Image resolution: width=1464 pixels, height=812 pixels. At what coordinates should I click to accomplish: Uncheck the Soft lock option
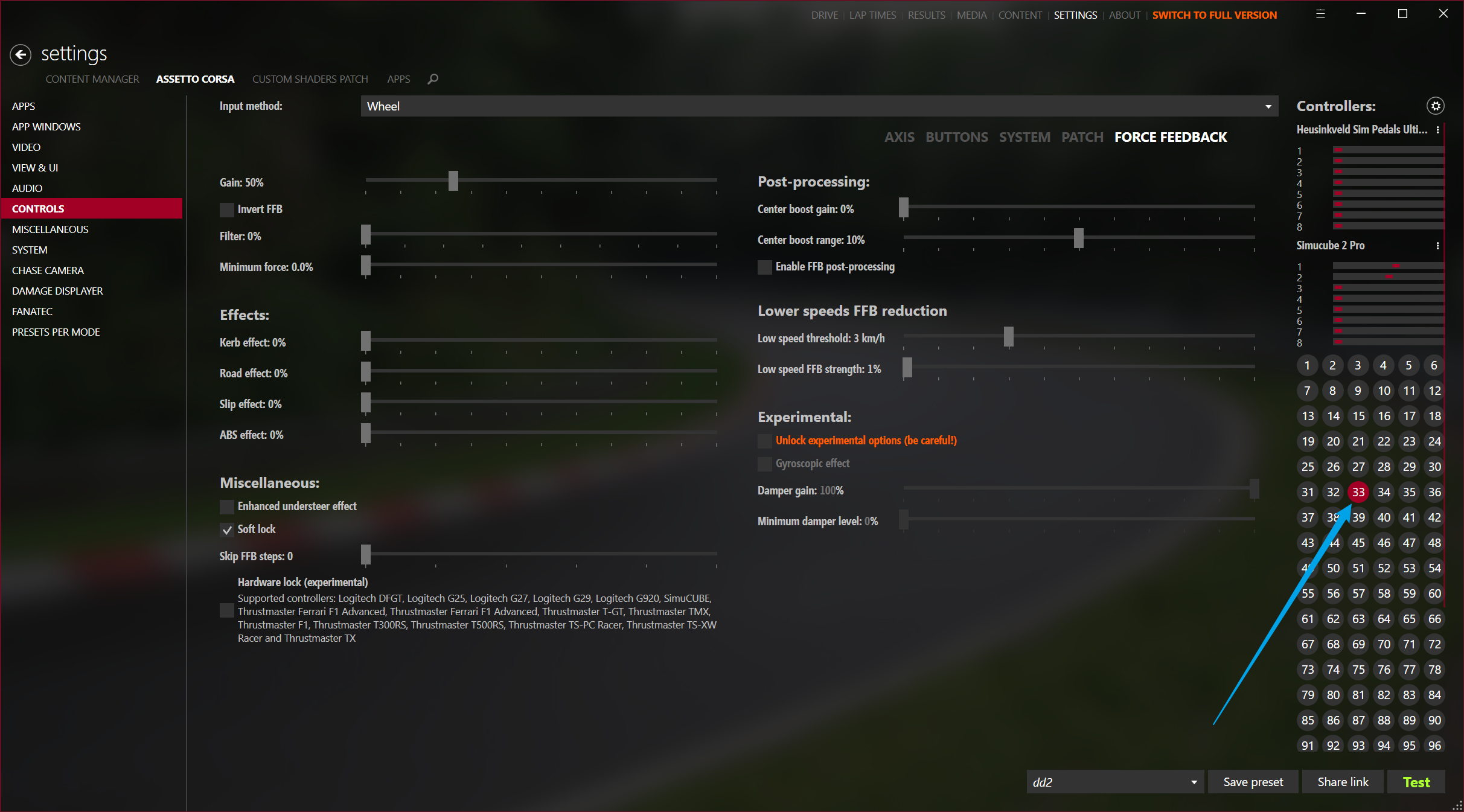coord(227,529)
